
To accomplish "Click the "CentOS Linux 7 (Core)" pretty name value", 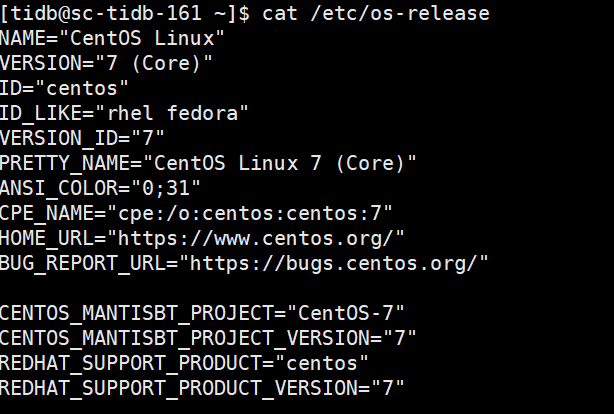I will [281, 163].
